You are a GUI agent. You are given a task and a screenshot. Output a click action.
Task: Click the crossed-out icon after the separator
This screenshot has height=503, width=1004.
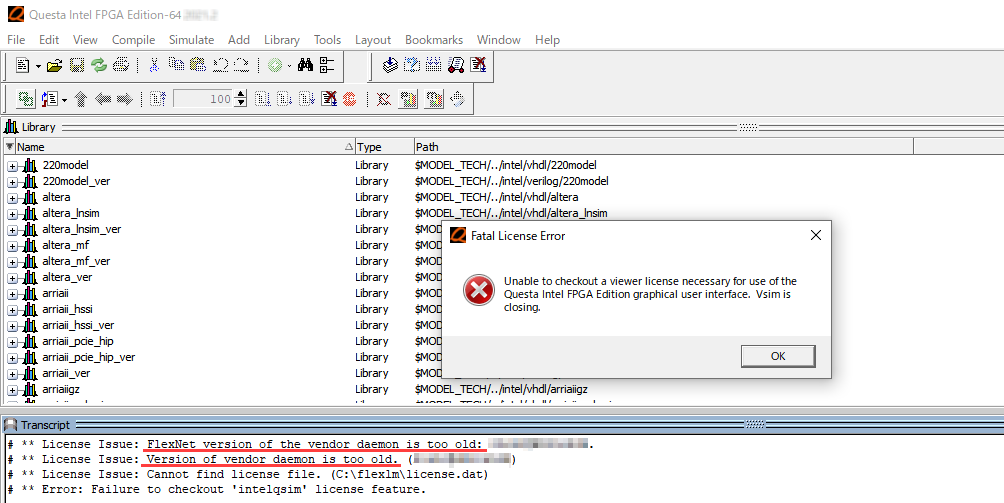click(384, 99)
